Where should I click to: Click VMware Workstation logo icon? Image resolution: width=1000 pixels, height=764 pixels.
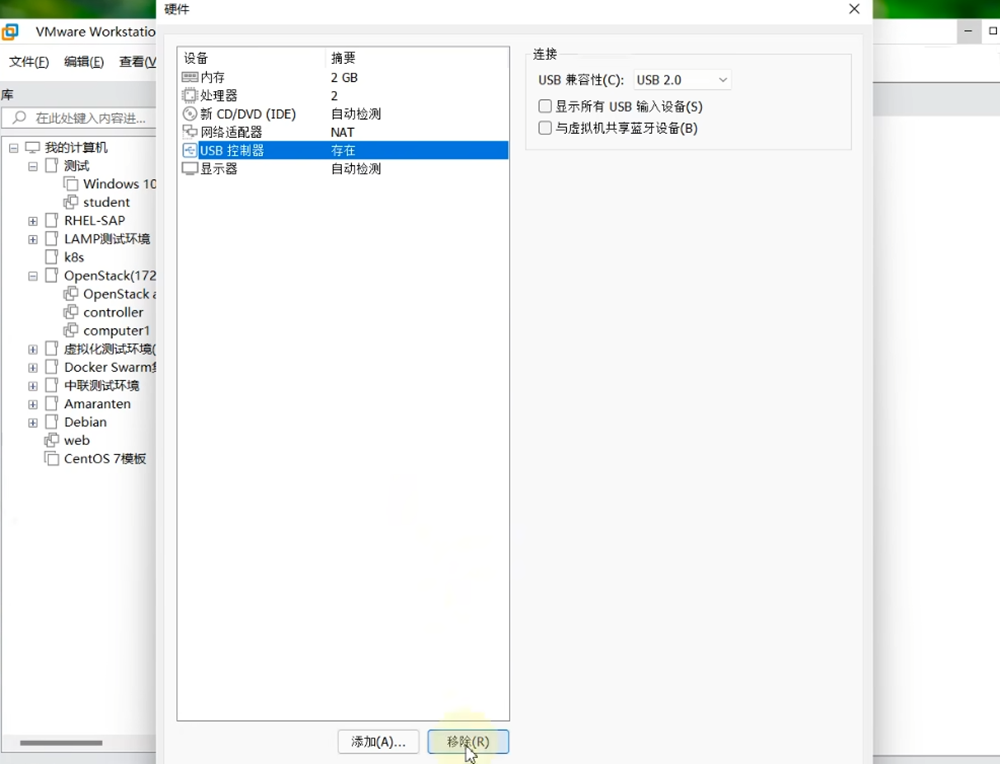[10, 31]
